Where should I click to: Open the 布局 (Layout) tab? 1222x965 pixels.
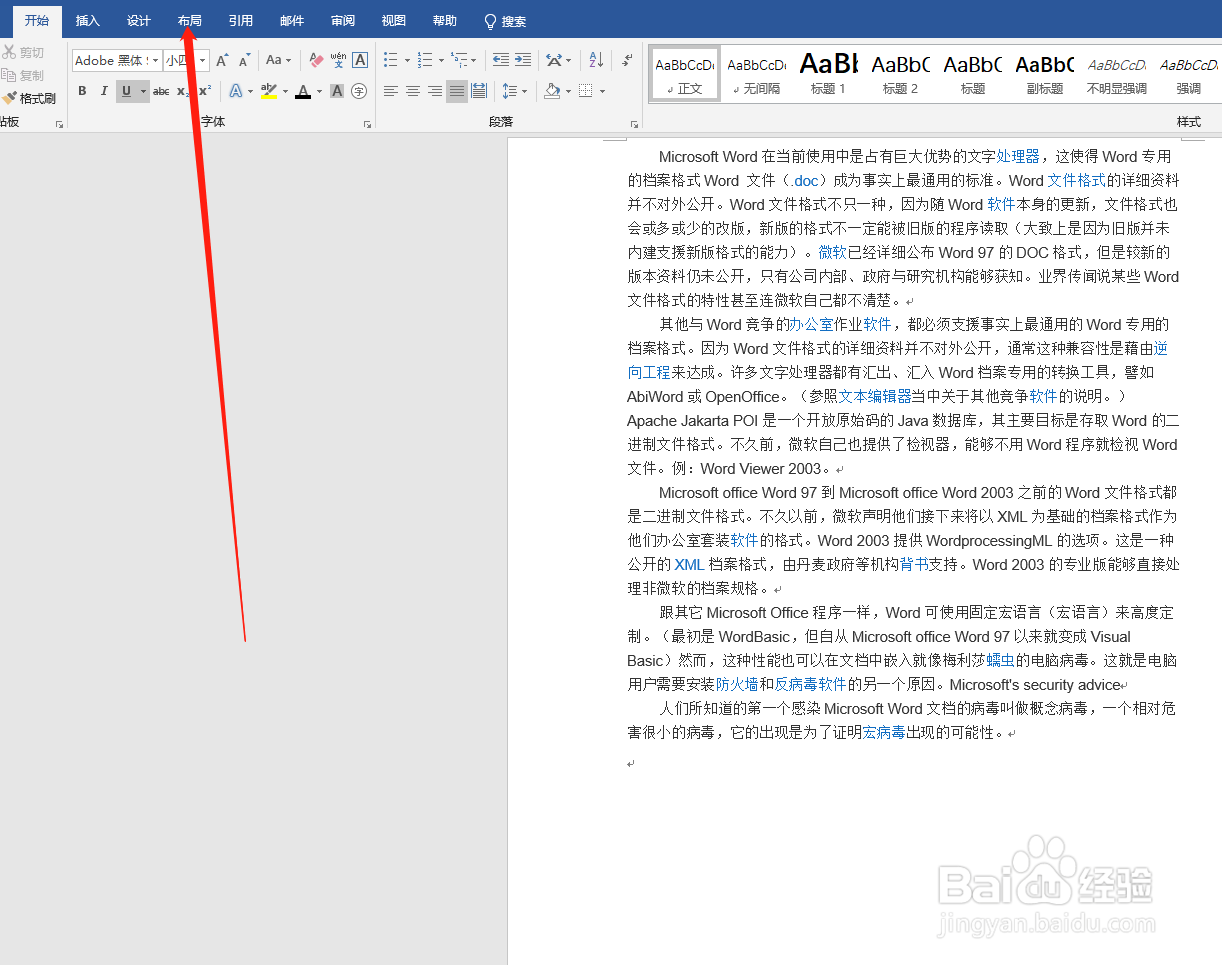[x=189, y=21]
